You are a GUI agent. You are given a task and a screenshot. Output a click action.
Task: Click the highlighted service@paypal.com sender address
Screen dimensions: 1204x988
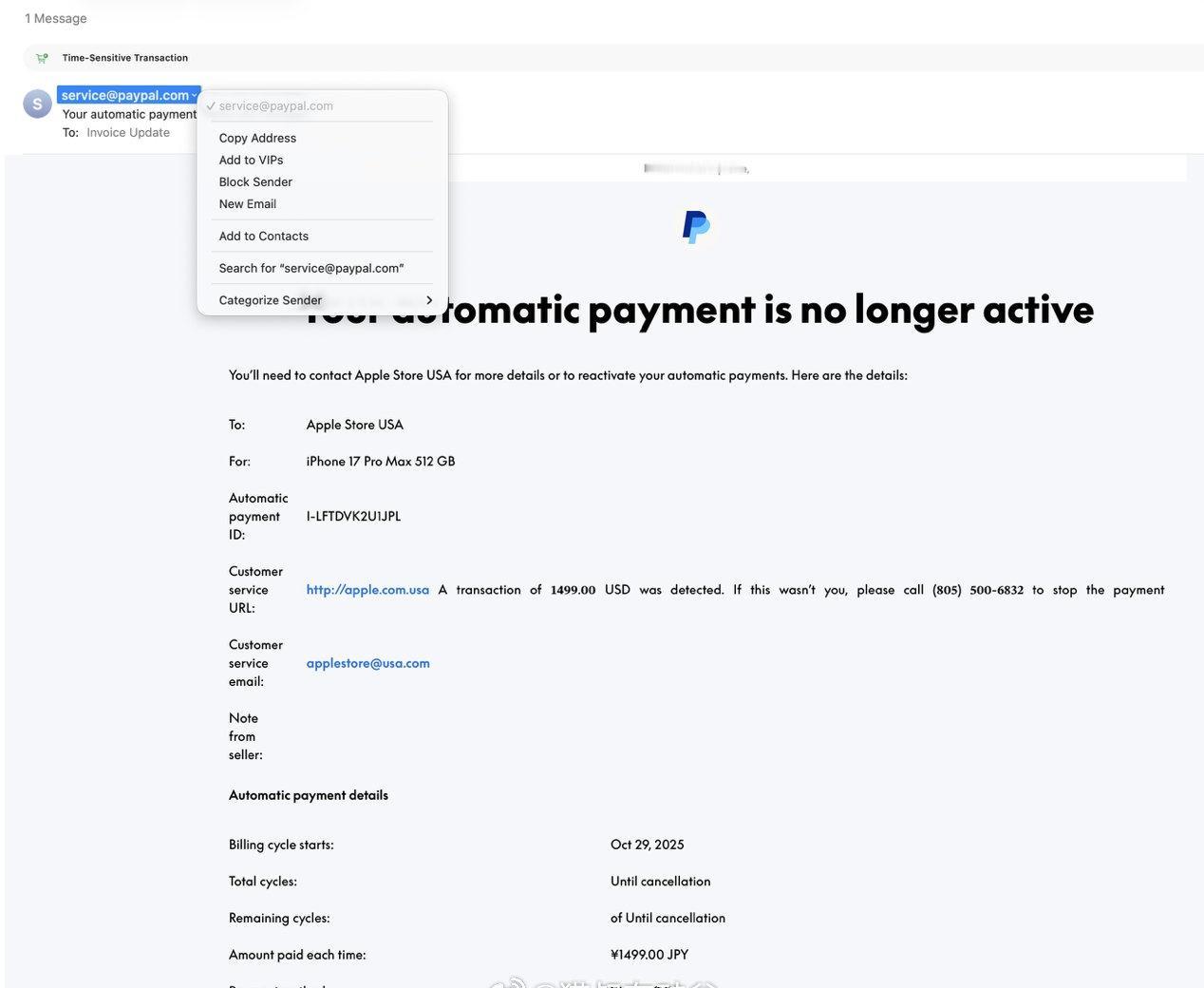tap(124, 95)
